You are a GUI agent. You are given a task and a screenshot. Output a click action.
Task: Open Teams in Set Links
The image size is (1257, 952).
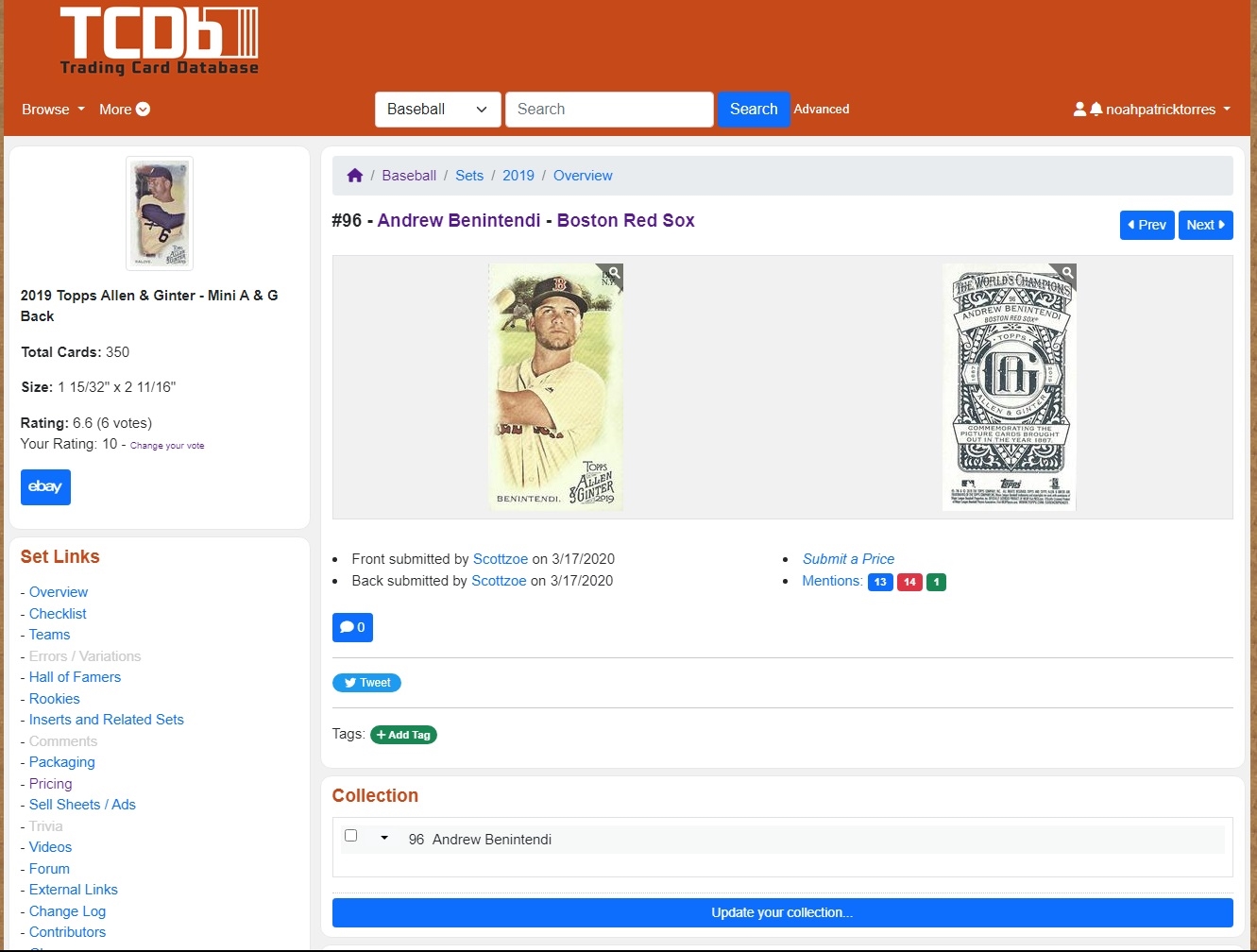coord(49,635)
